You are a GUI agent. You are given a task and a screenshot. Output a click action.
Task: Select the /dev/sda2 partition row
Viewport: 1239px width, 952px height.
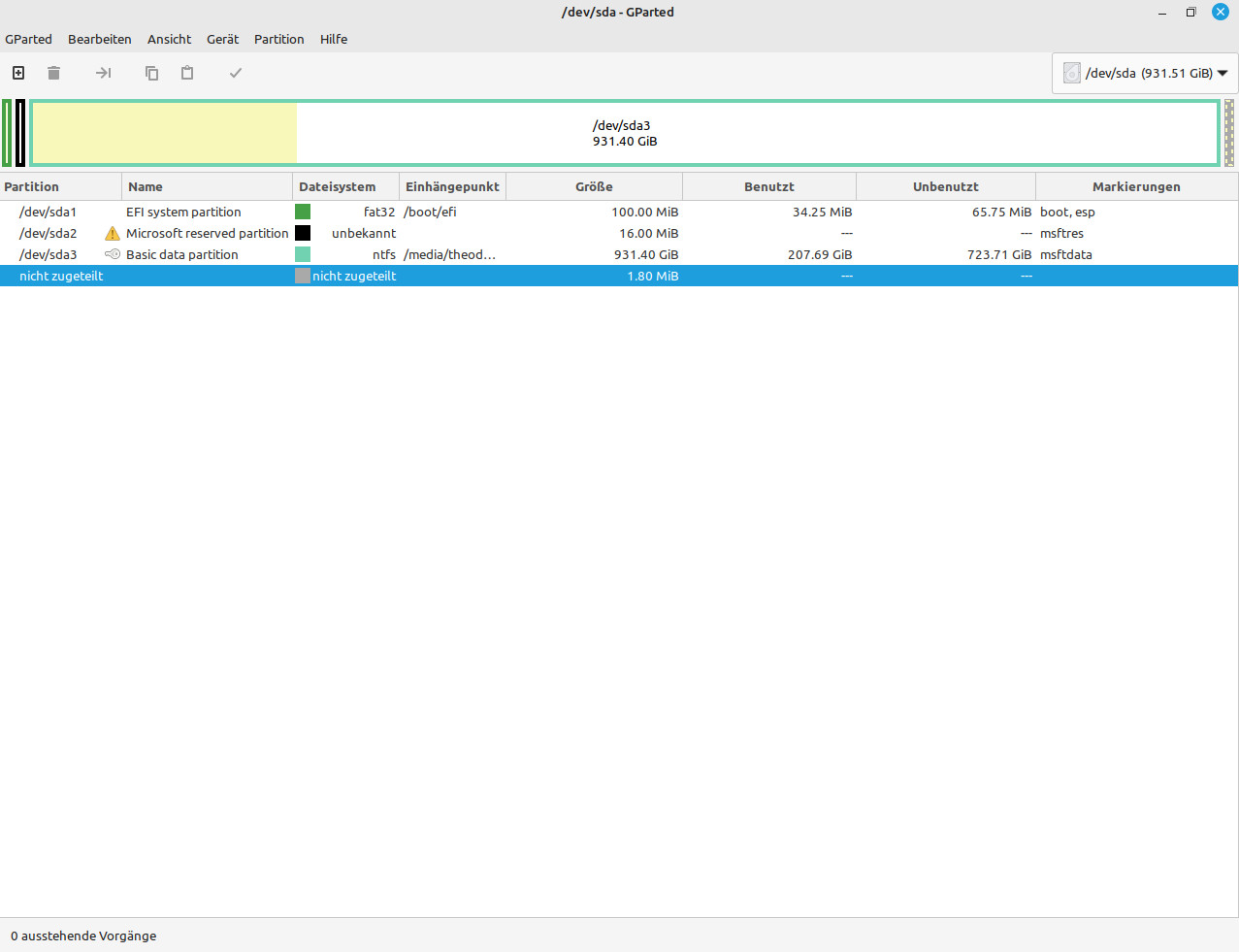619,233
